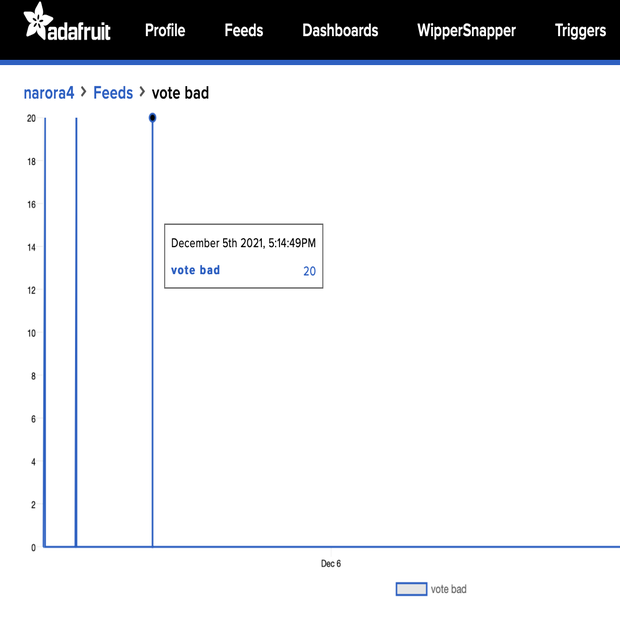Click the Dec 6 x-axis label
The image size is (620, 620).
tap(331, 564)
